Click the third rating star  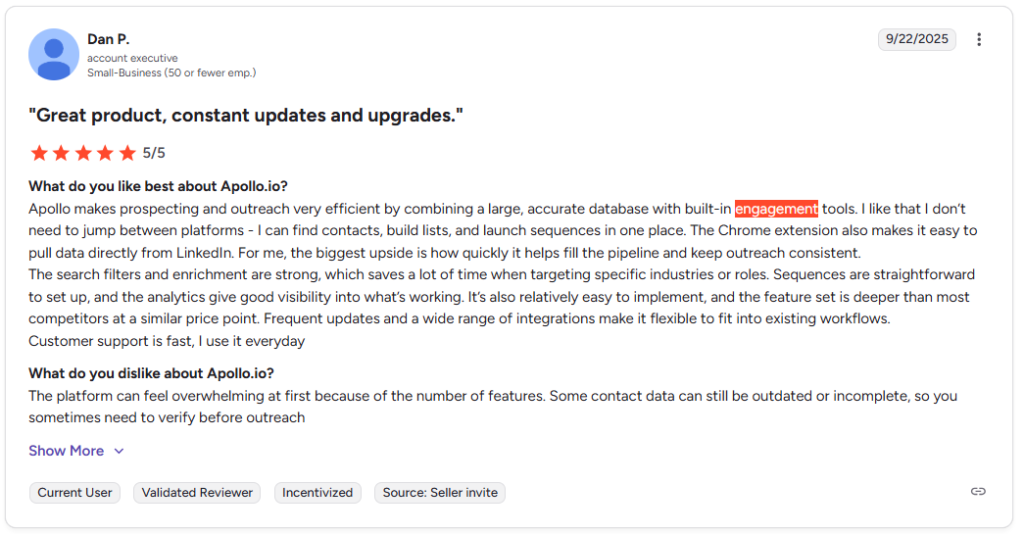click(x=83, y=153)
